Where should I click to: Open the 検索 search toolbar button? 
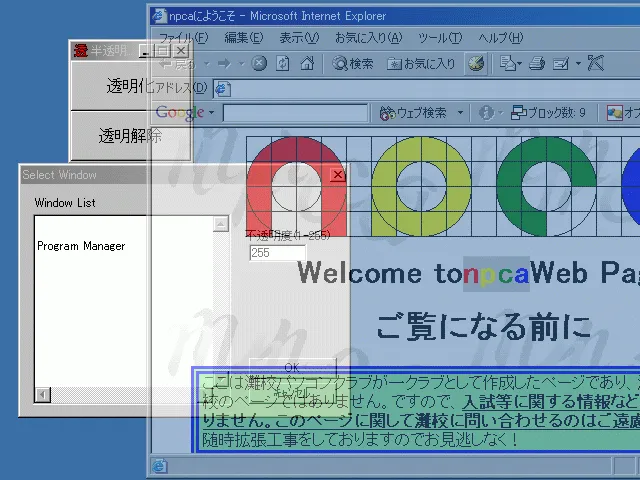click(353, 63)
